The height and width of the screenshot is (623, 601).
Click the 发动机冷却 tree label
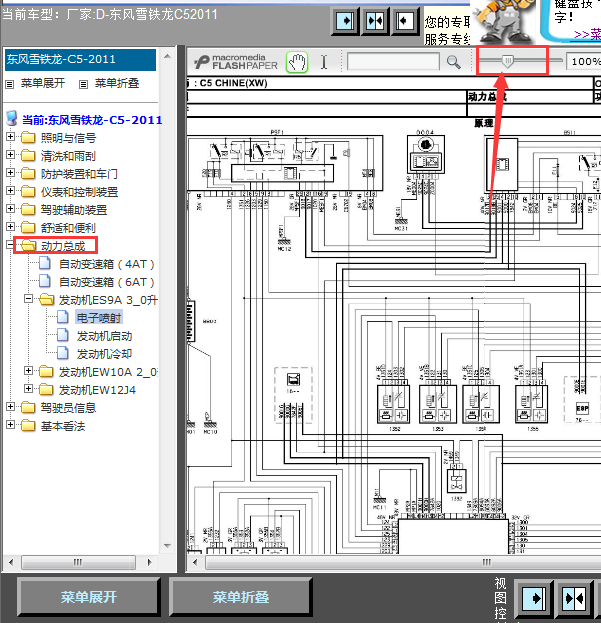coord(104,354)
